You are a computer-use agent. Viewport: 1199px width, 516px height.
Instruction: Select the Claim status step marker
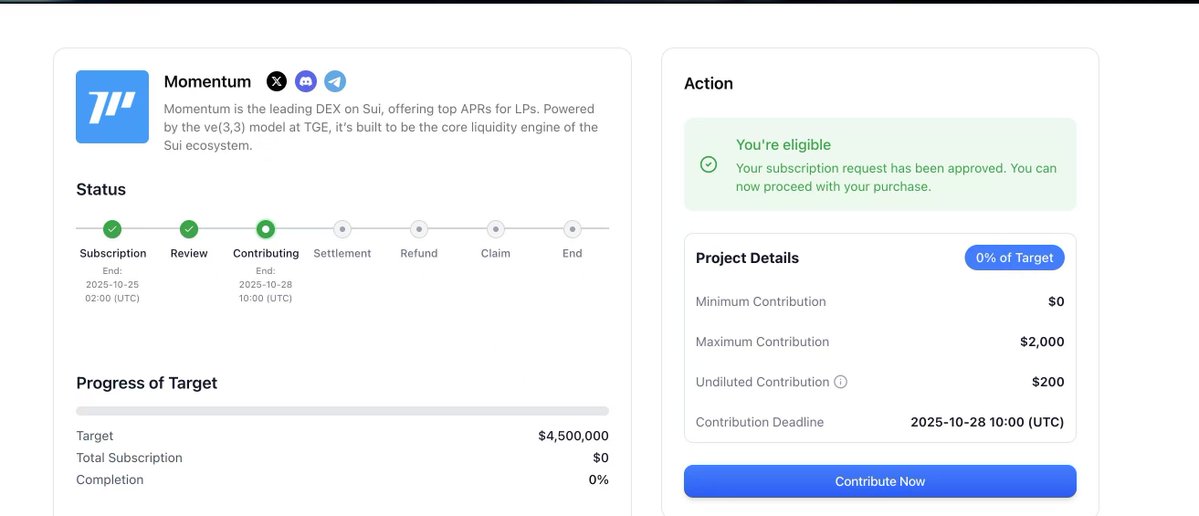(x=495, y=229)
